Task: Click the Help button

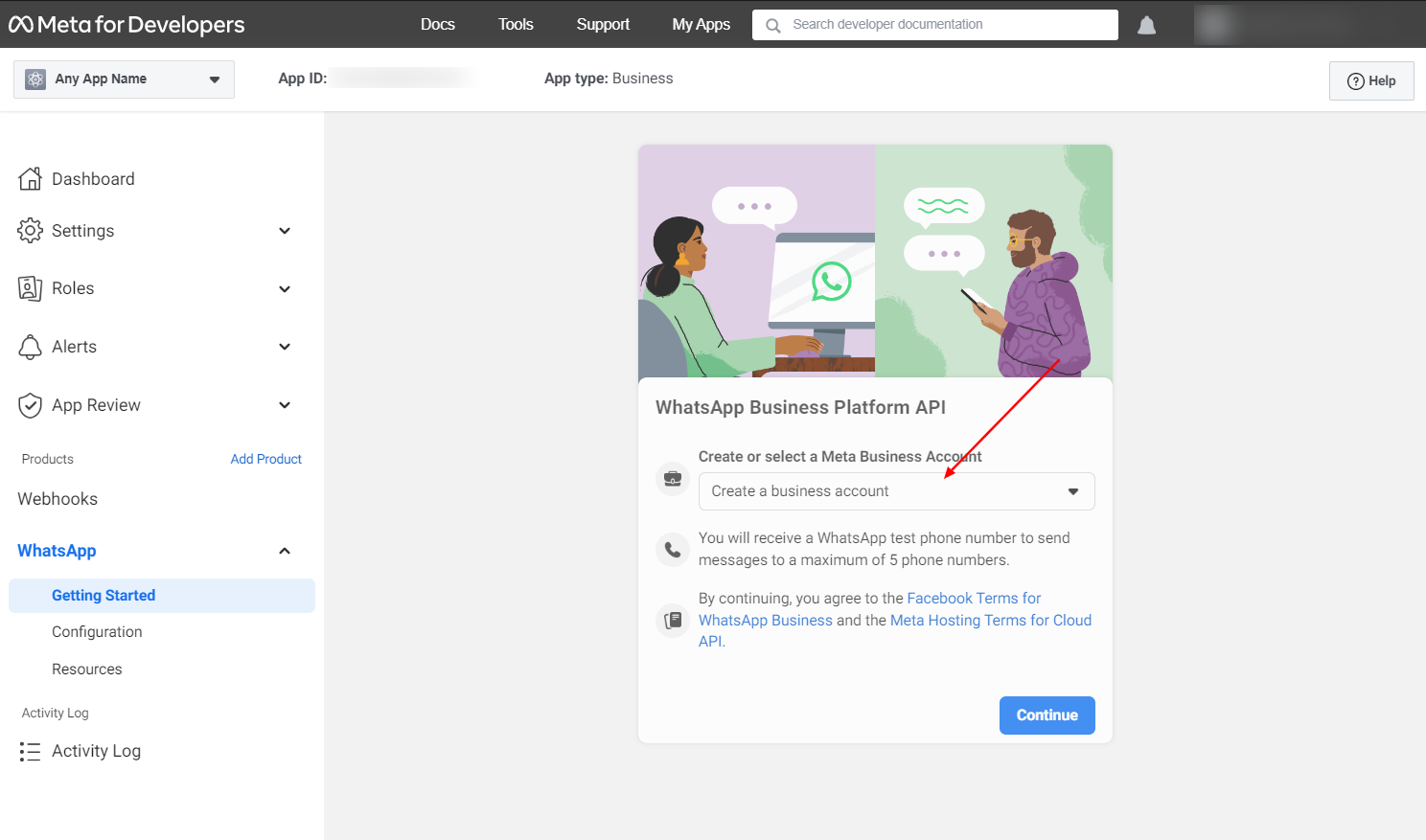Action: tap(1371, 80)
